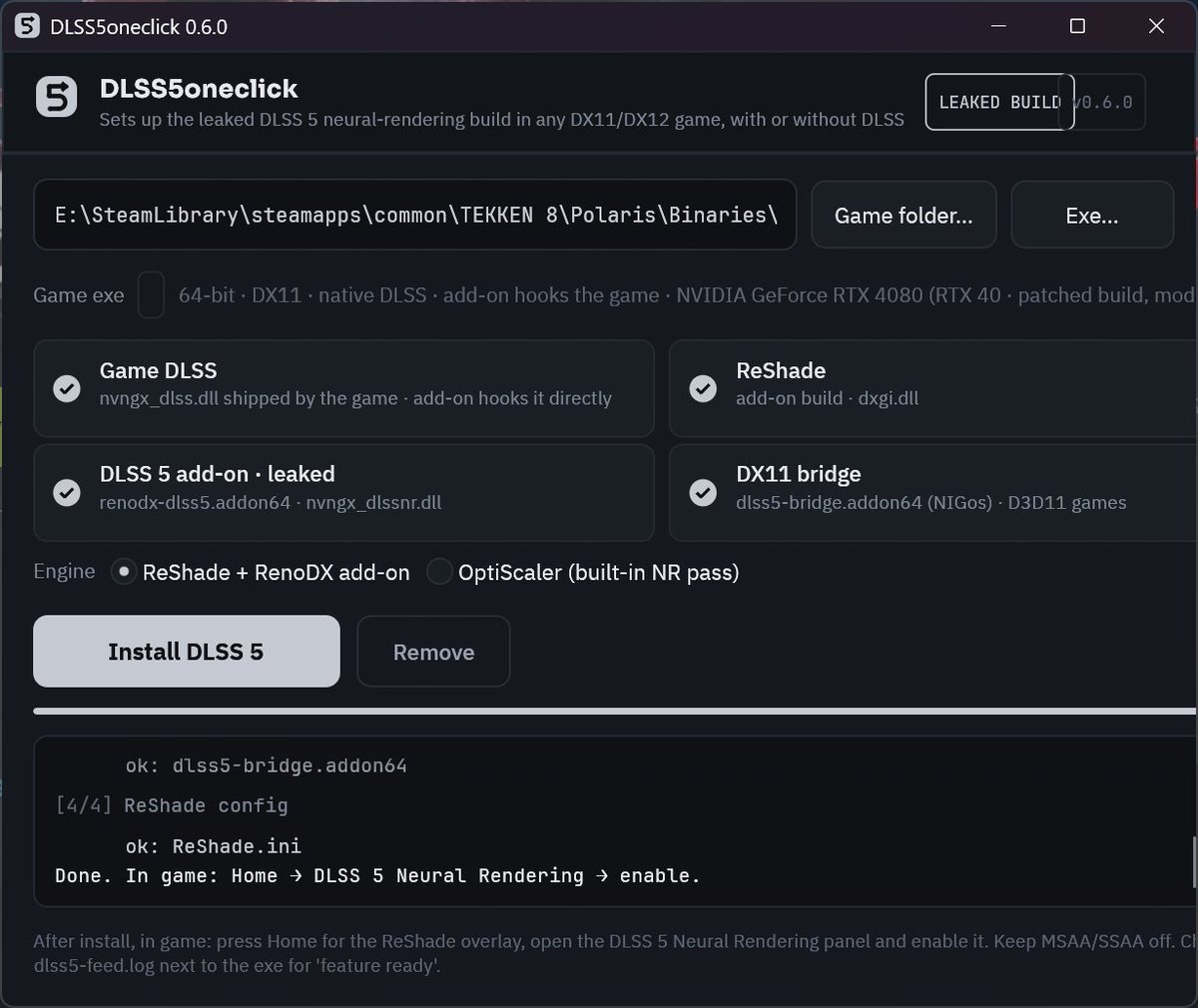Image resolution: width=1198 pixels, height=1008 pixels.
Task: Click the DX11 bridge status card
Action: click(933, 492)
